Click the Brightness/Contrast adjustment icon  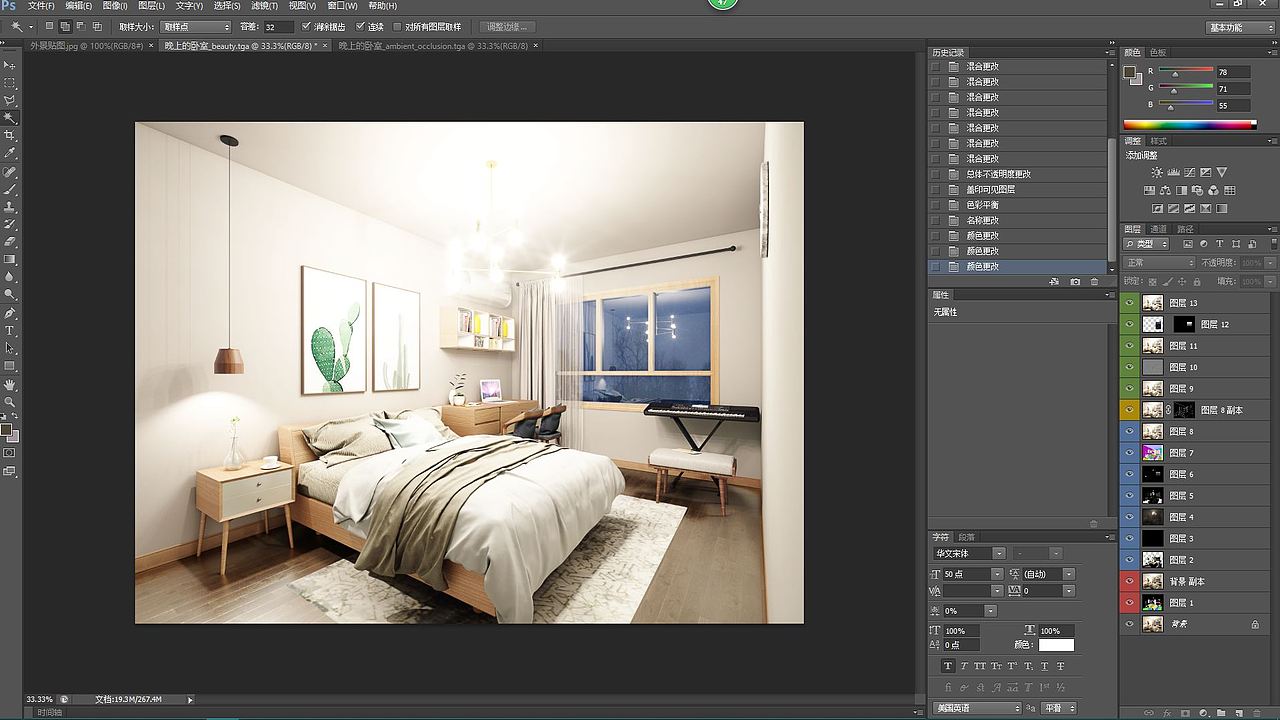[x=1157, y=172]
